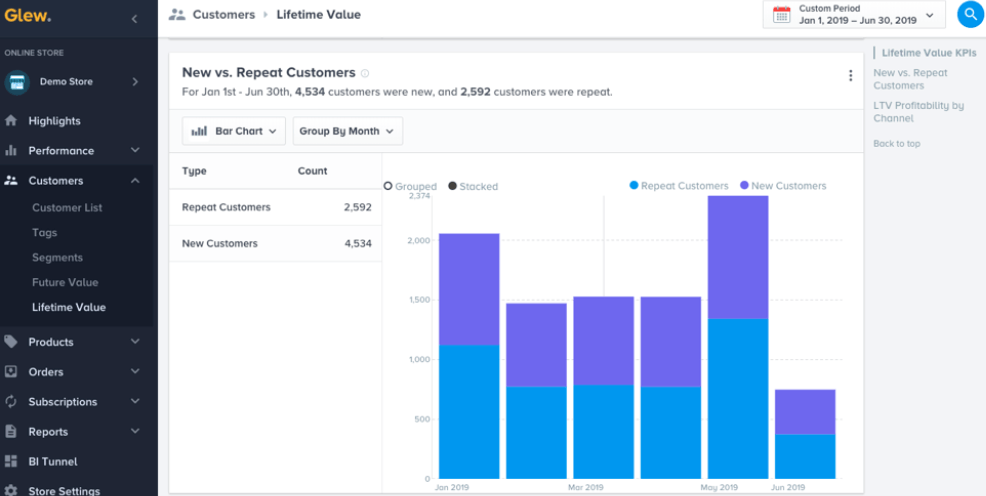Click the Store Settings gear icon
The image size is (986, 496).
[11, 490]
